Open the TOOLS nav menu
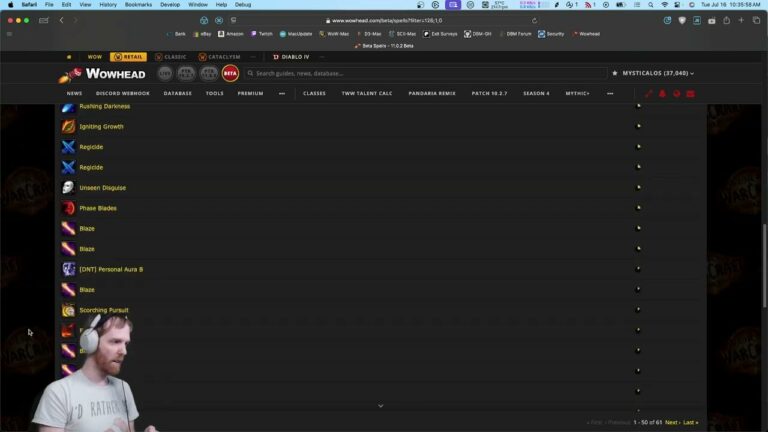 point(215,93)
